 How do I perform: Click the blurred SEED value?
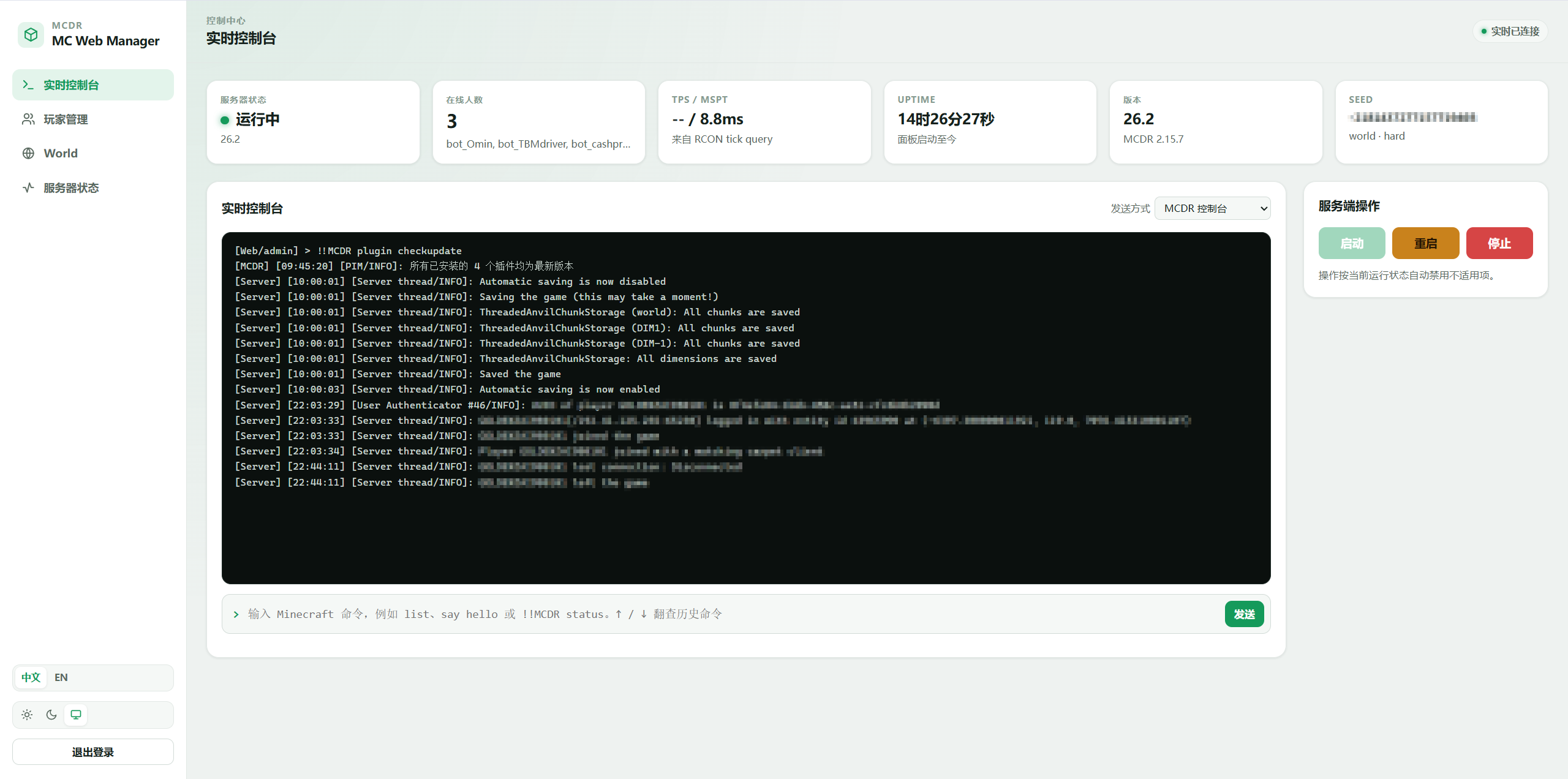(1413, 117)
